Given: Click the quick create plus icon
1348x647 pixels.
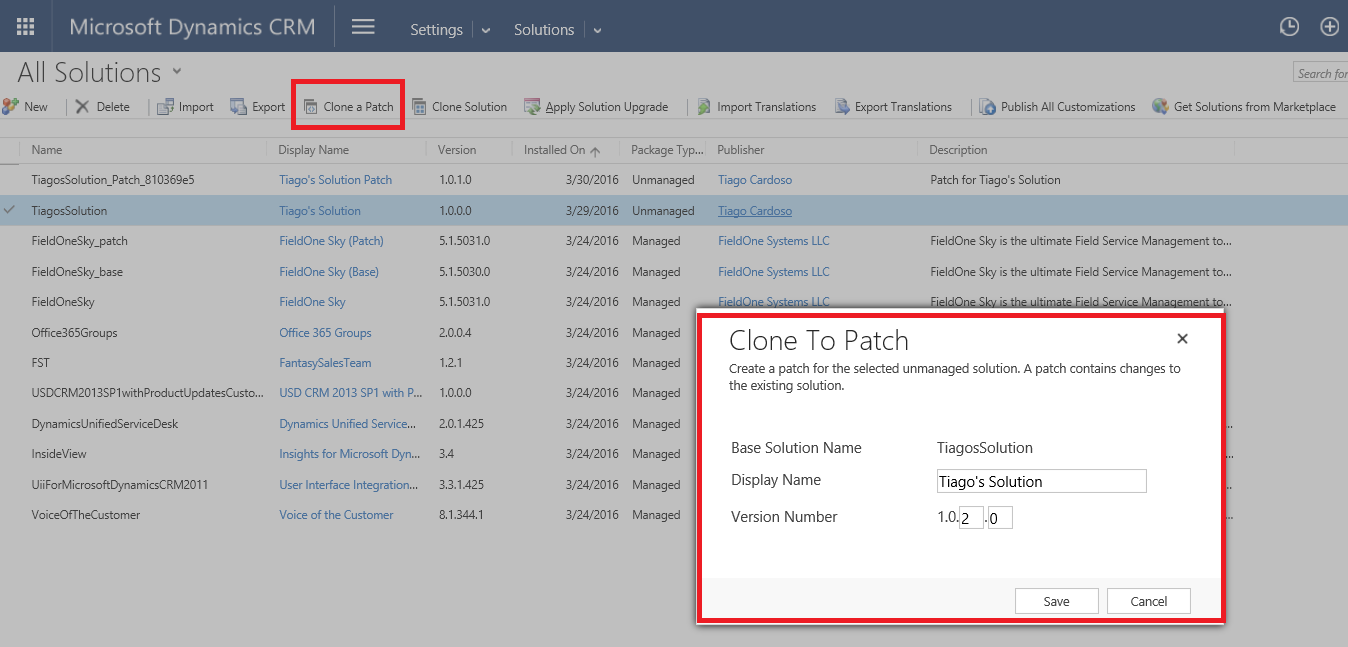Looking at the screenshot, I should (1329, 27).
